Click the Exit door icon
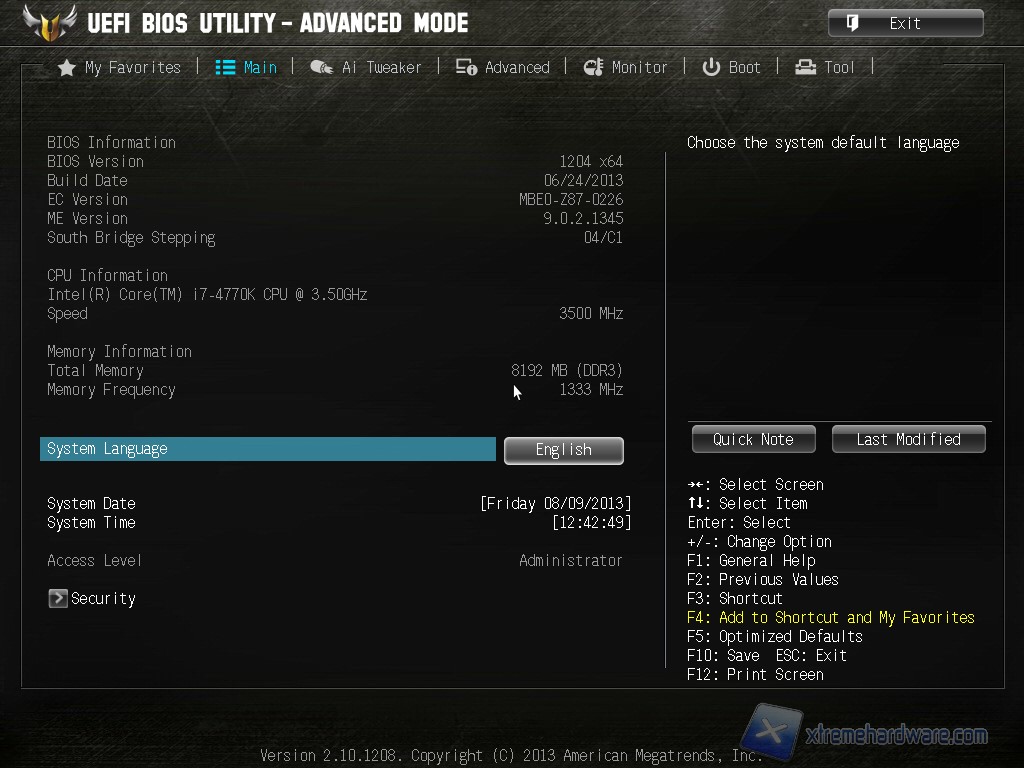This screenshot has width=1024, height=768. 852,24
